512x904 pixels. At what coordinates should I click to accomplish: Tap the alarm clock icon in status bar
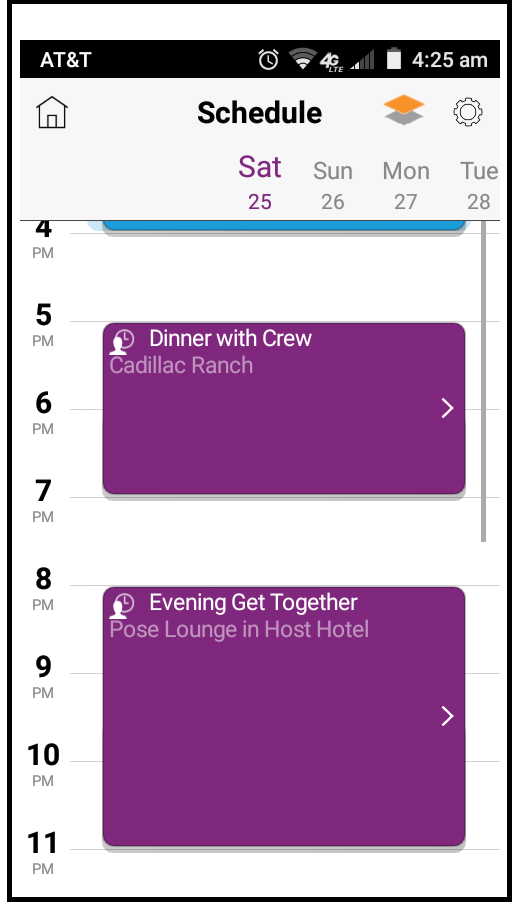tap(268, 59)
